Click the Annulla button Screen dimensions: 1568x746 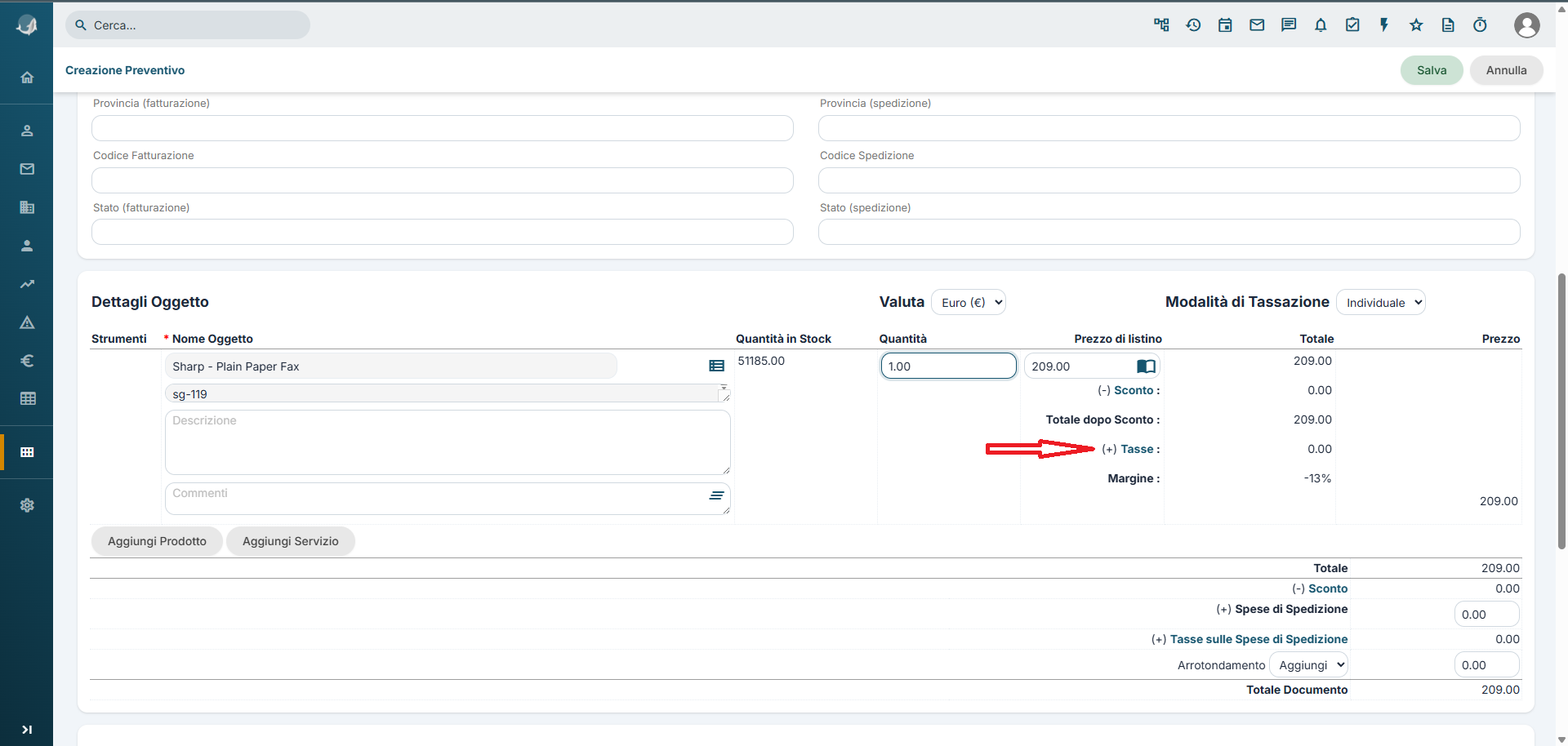[x=1507, y=70]
